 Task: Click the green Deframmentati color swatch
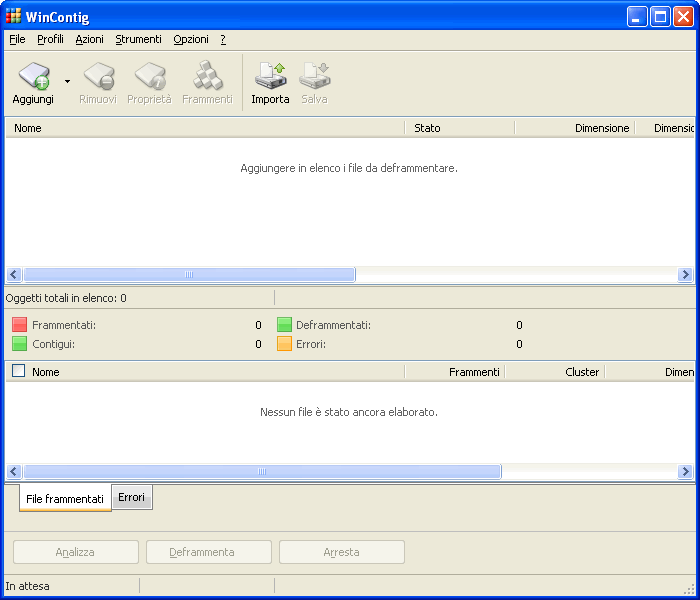point(284,325)
